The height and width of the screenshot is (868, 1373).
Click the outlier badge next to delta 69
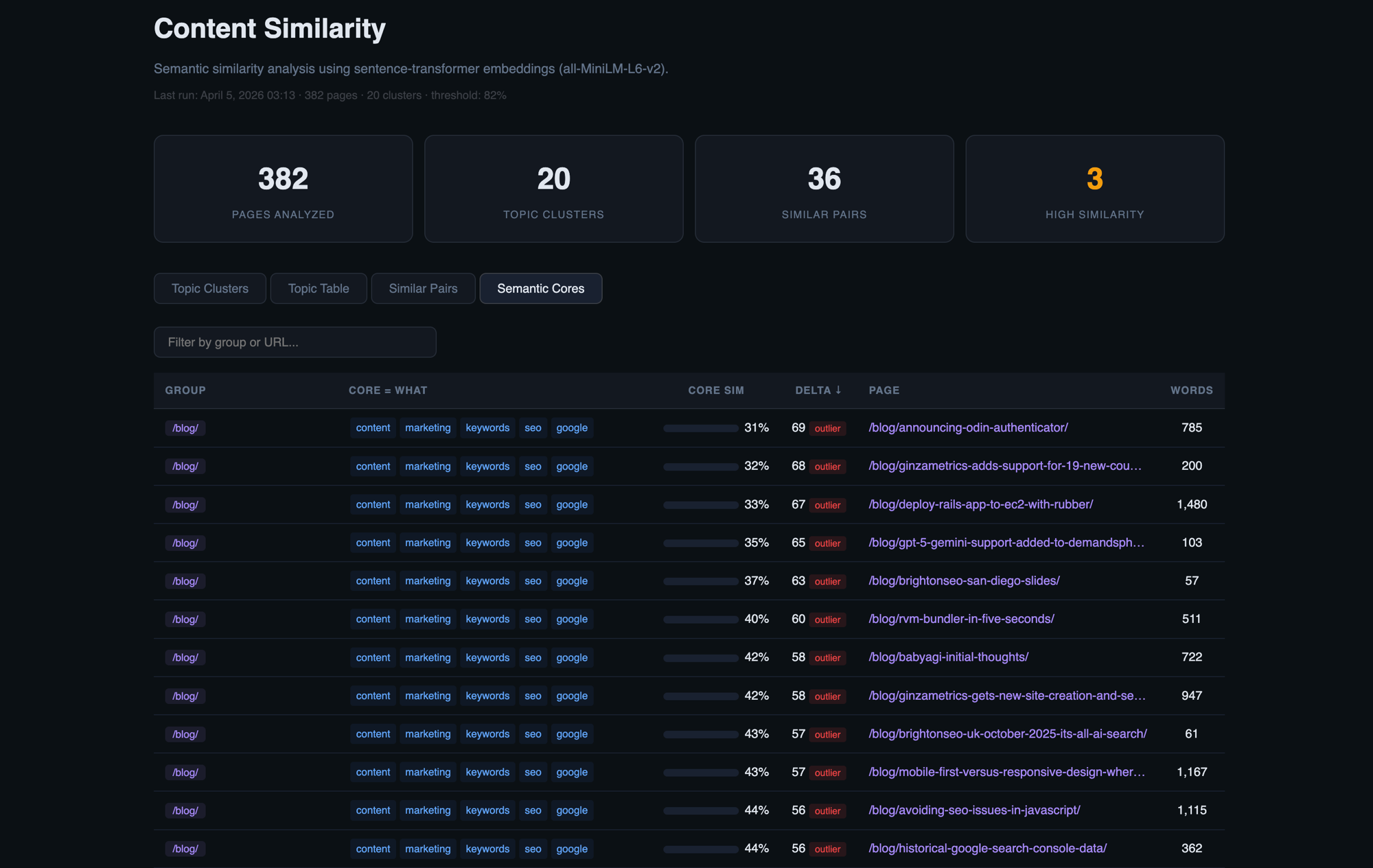point(827,428)
